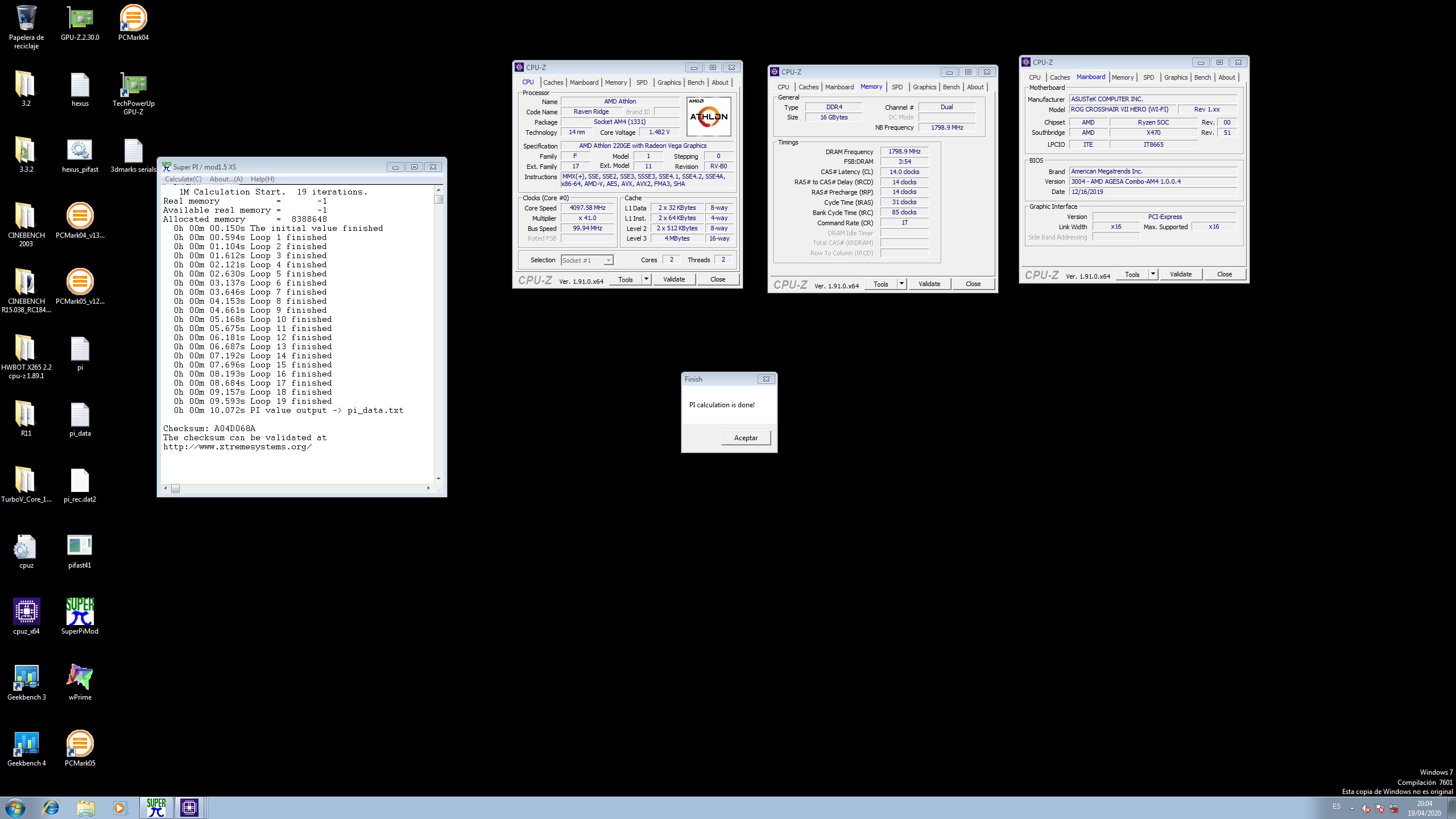The height and width of the screenshot is (819, 1456).
Task: Launch Geekbench 4 shortcut
Action: [26, 749]
